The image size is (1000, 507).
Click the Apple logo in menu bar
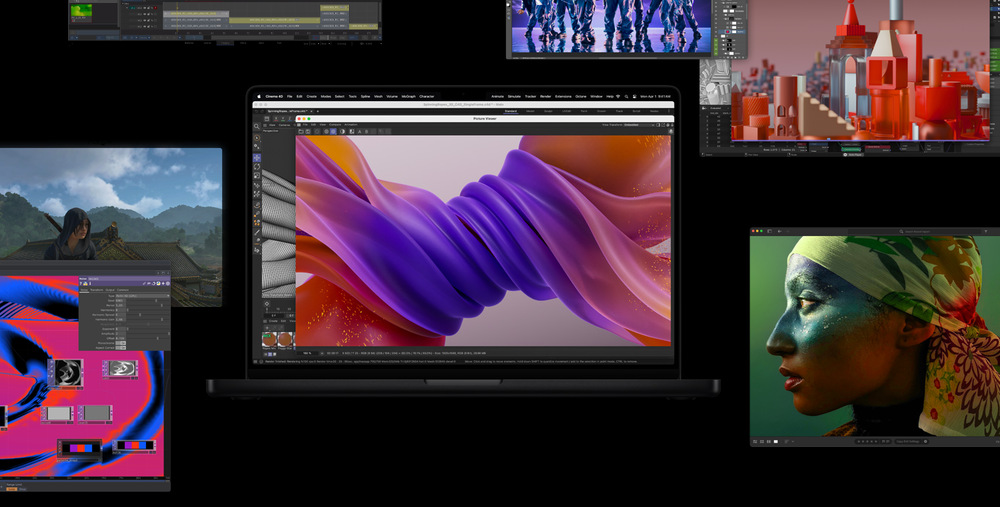tap(258, 97)
